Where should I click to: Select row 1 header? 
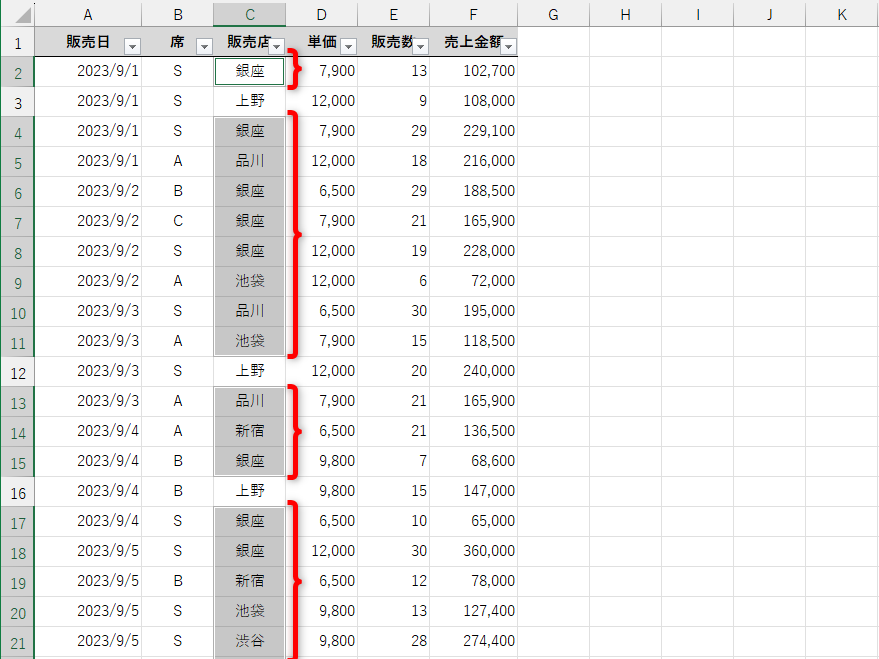point(18,42)
